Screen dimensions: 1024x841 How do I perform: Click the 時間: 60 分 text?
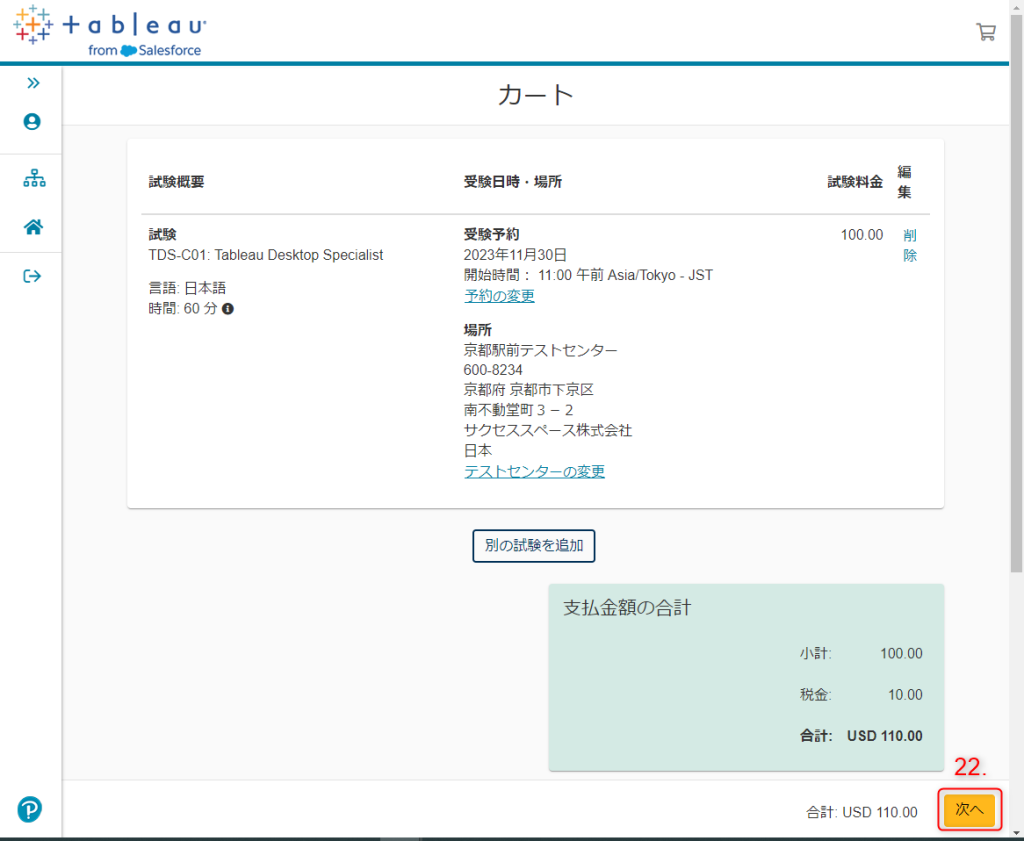[x=183, y=308]
